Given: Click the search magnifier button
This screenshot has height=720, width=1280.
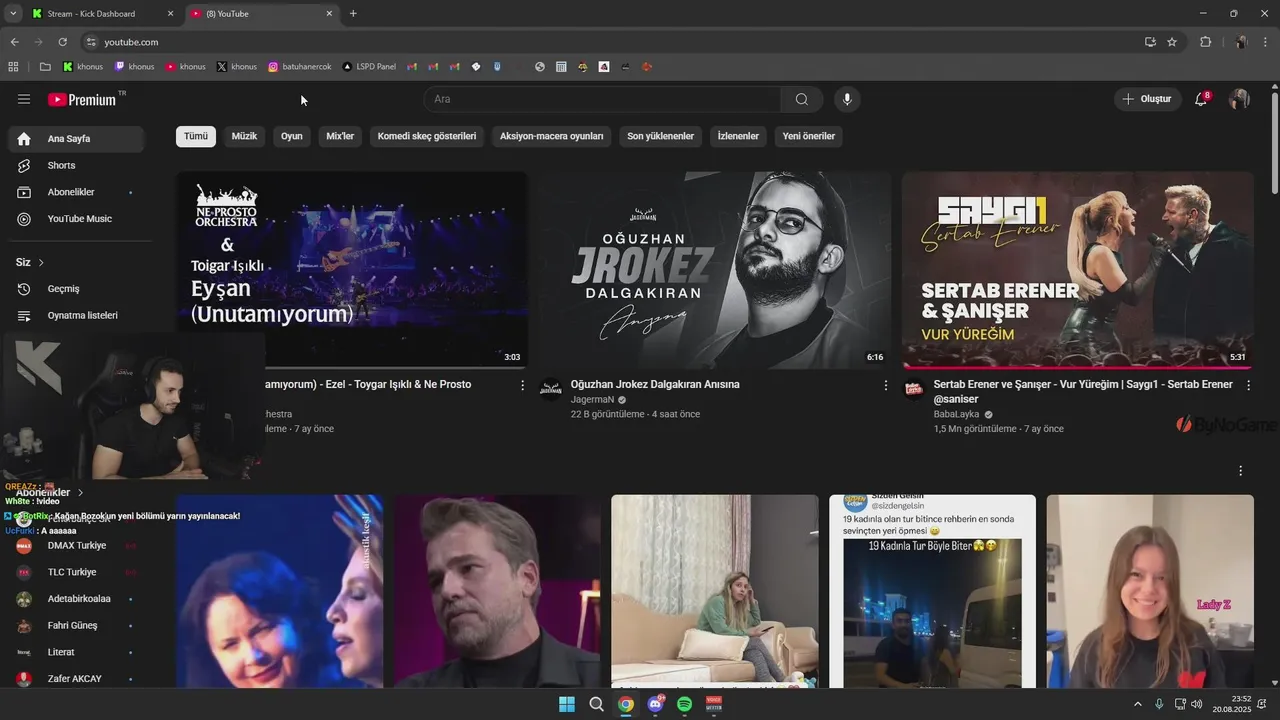Looking at the screenshot, I should tap(802, 99).
